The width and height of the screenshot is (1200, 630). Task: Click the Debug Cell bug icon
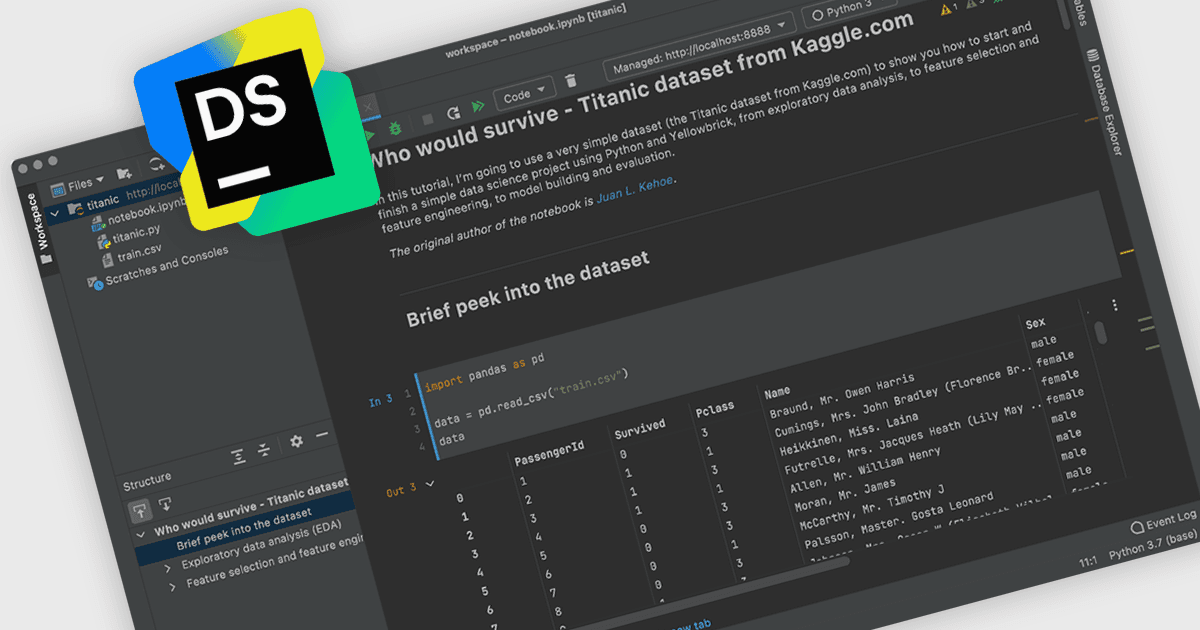click(x=395, y=129)
